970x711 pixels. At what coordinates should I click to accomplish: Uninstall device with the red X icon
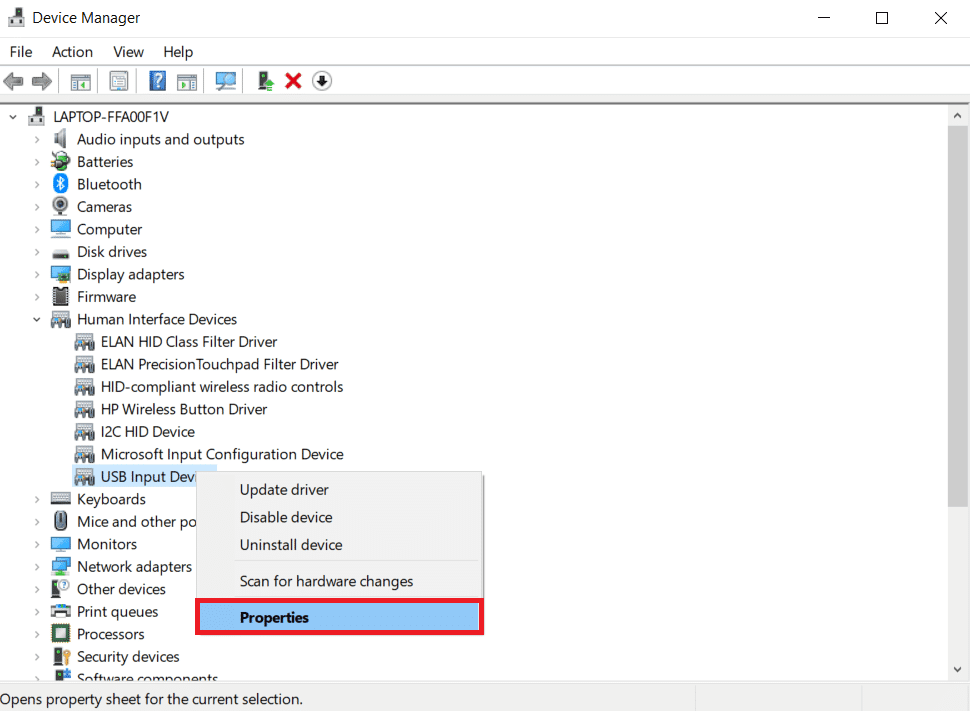pos(292,81)
